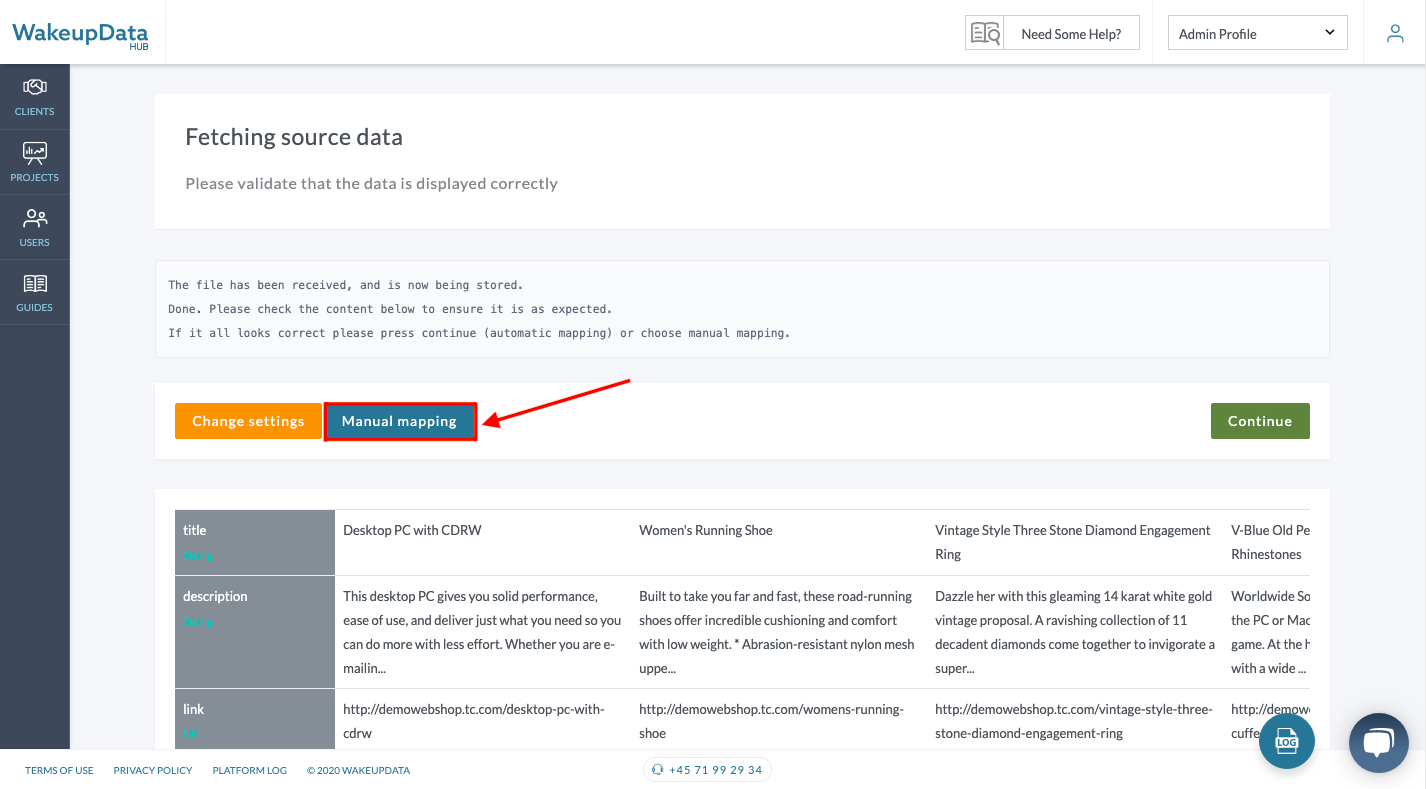Click the orange Change settings button
The height and width of the screenshot is (789, 1426).
pos(248,421)
